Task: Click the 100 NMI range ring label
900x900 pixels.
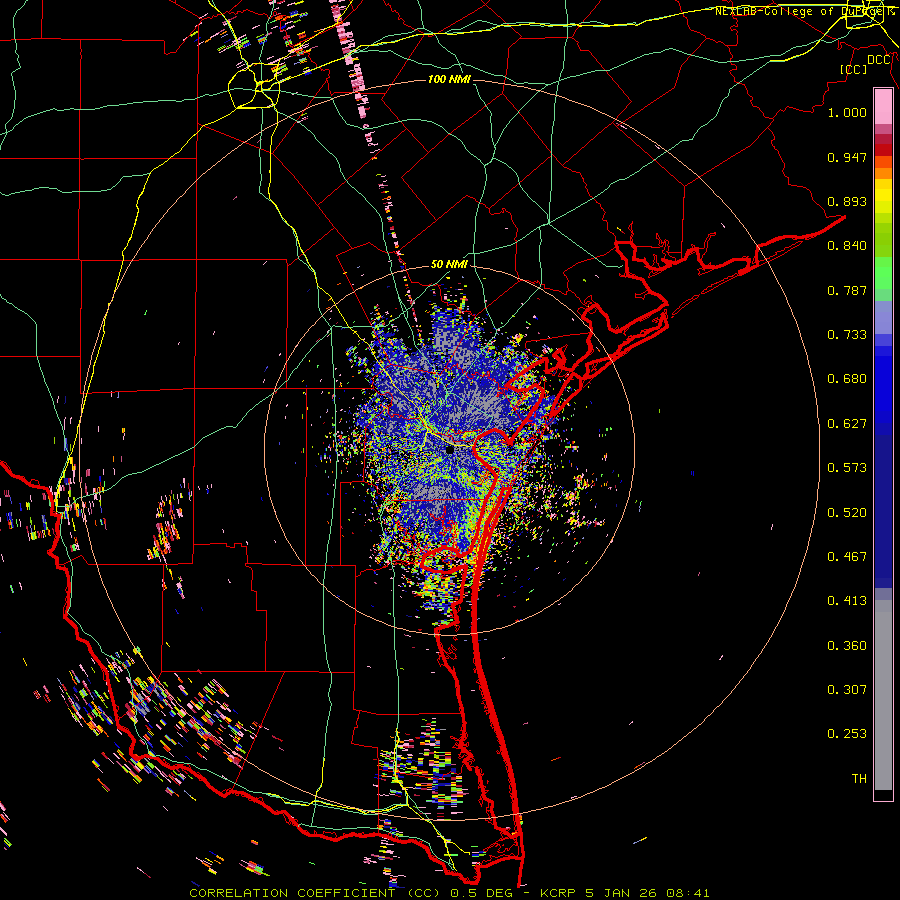Action: tap(449, 79)
